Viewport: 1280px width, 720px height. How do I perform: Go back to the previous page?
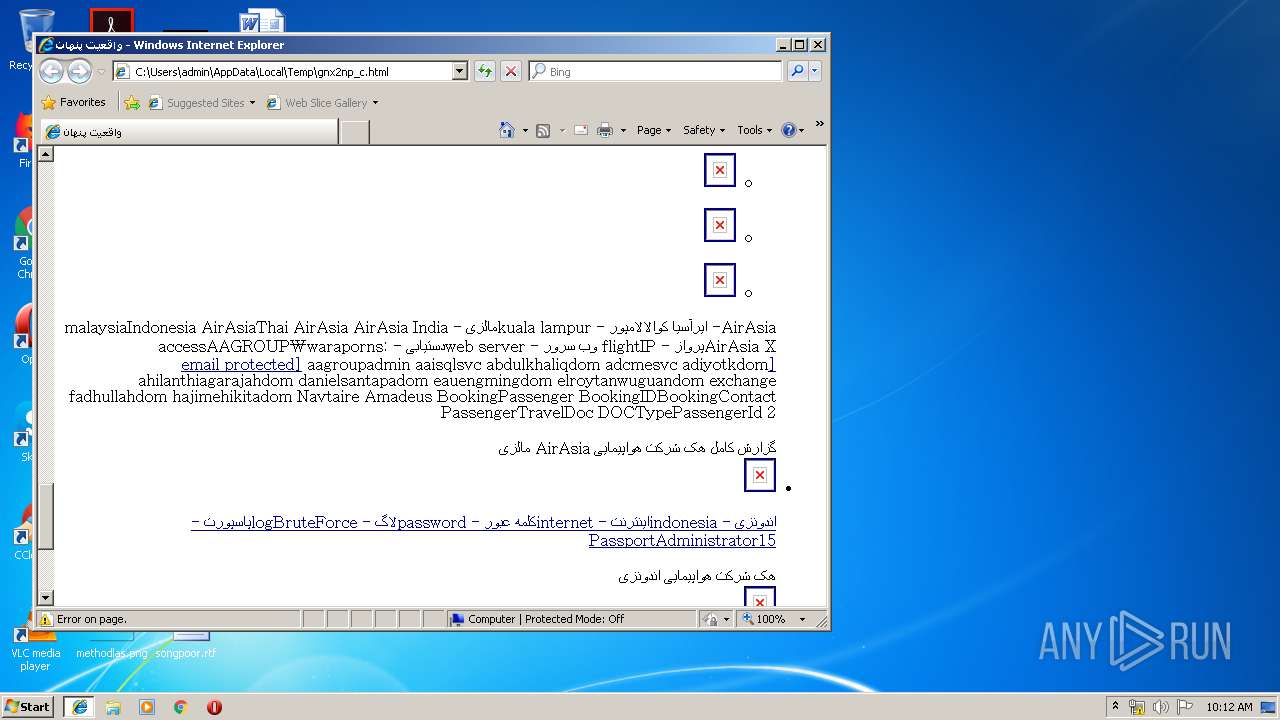[x=51, y=71]
